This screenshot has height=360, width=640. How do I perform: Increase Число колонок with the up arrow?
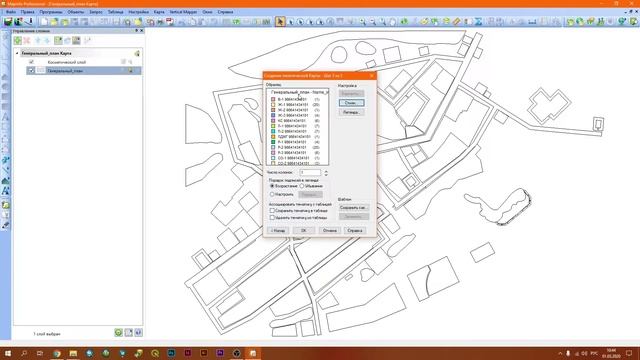[326, 171]
